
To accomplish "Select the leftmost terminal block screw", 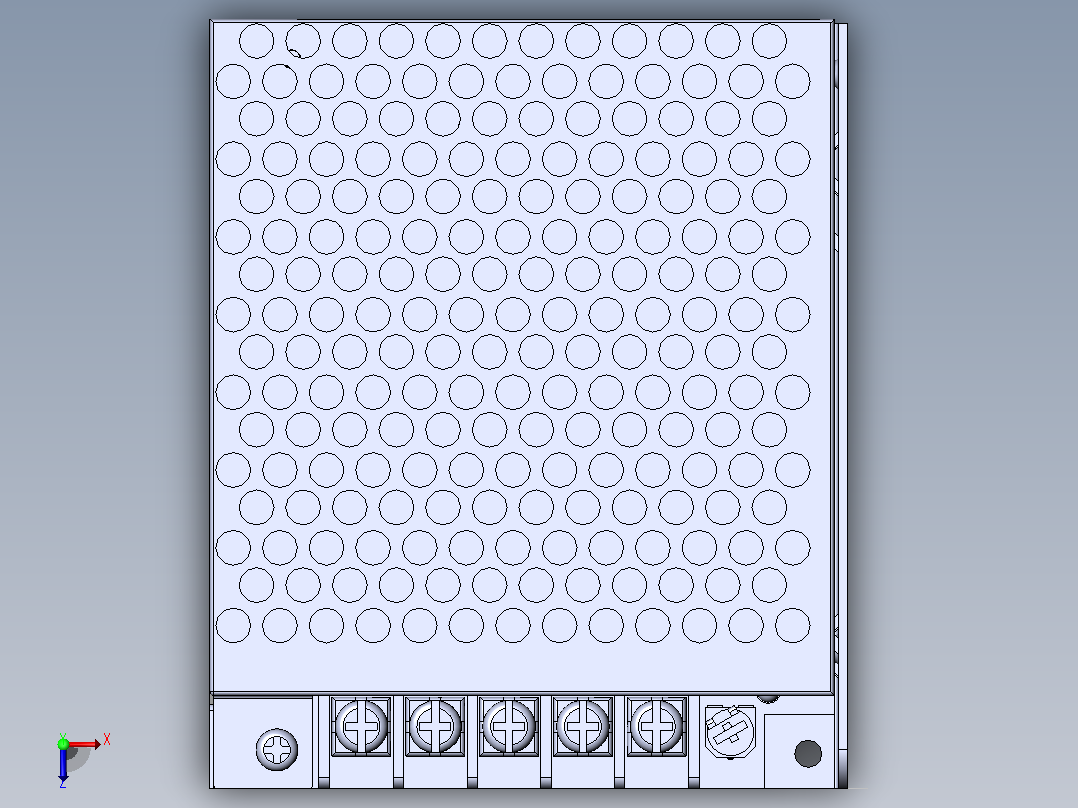I will coord(361,726).
